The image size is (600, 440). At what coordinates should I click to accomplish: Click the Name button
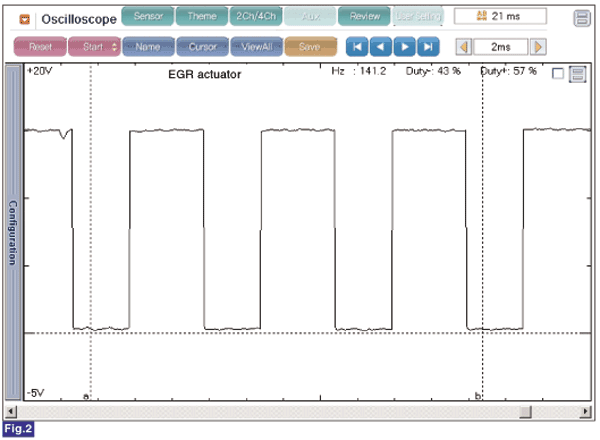(148, 47)
